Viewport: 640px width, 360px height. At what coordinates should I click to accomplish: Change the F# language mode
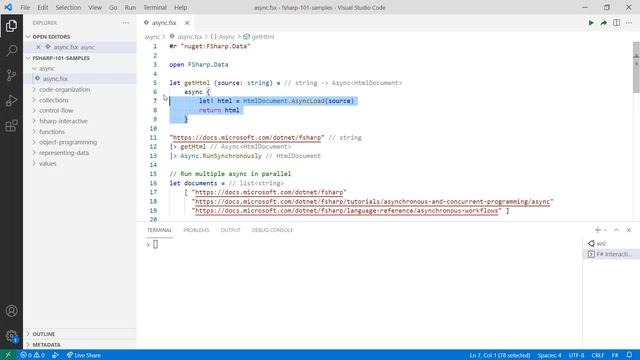(x=615, y=355)
